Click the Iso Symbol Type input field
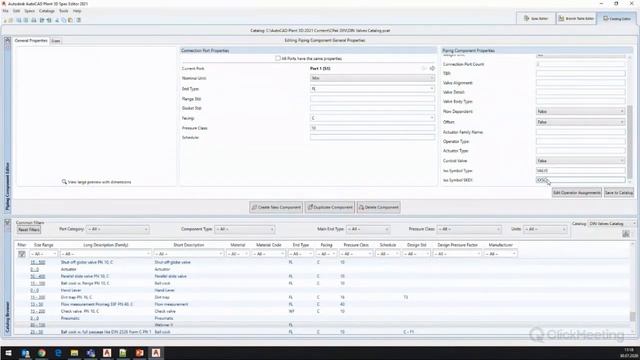Viewport: 640px width, 360px height. (x=580, y=171)
